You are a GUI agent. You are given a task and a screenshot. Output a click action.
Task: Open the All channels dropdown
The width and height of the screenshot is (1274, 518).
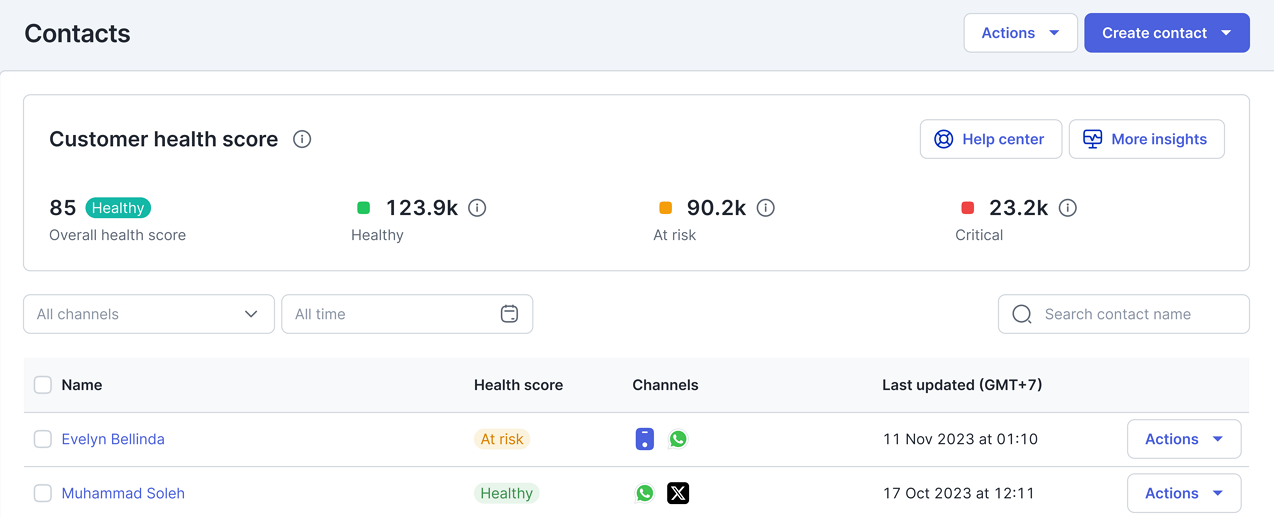pos(149,314)
